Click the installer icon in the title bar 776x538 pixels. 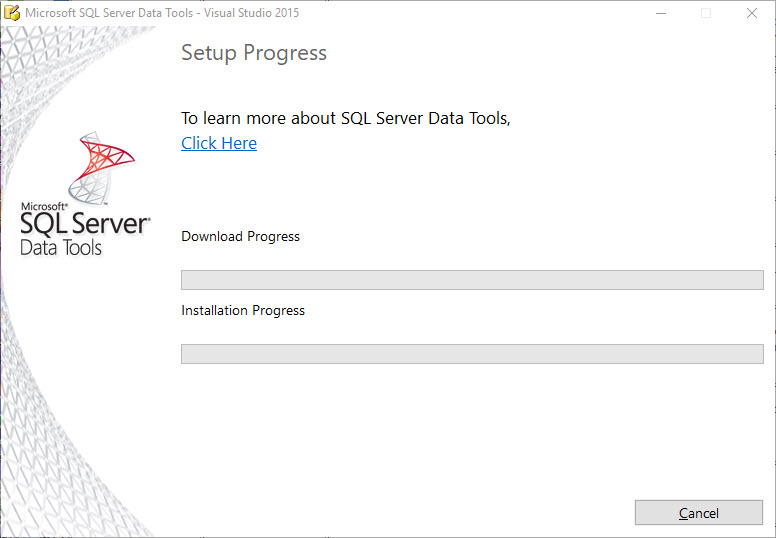pyautogui.click(x=12, y=13)
